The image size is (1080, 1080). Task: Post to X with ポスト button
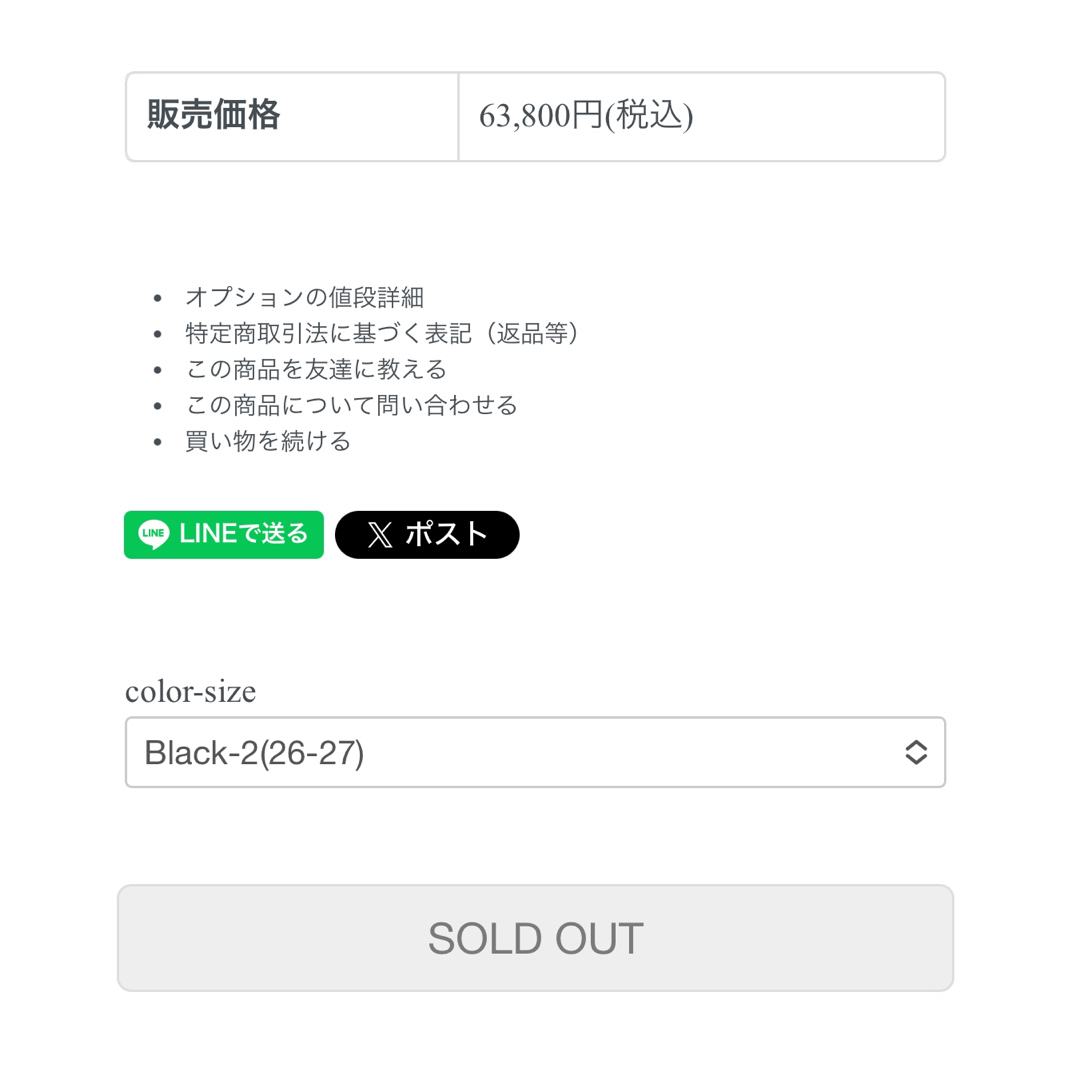pos(427,534)
